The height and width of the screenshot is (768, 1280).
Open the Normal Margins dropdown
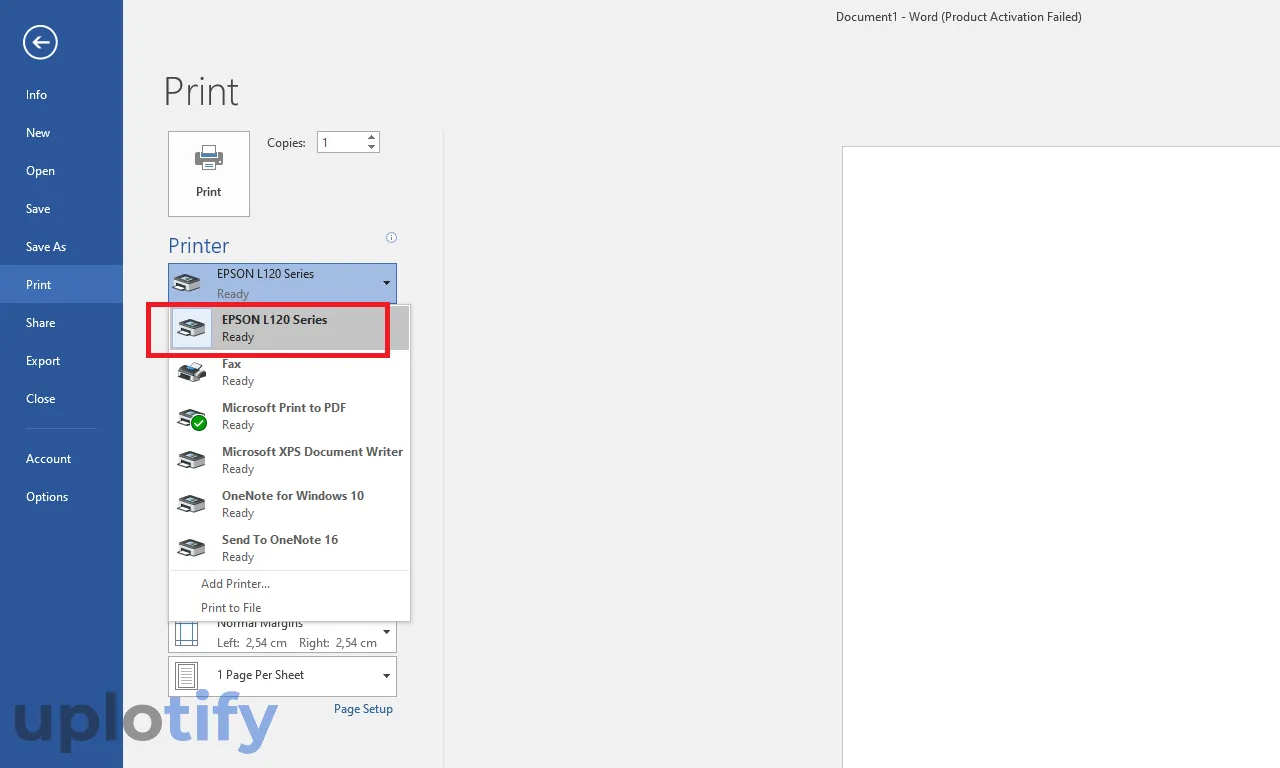[282, 636]
